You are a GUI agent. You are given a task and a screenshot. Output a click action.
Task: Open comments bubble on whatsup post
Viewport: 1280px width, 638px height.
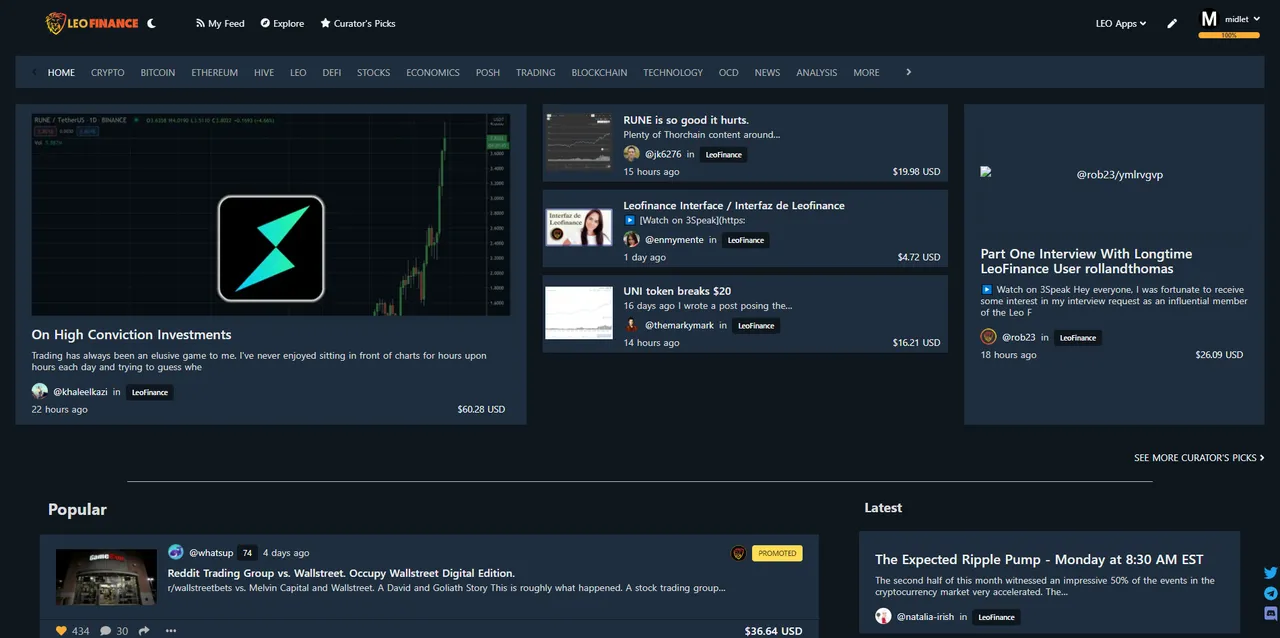tap(105, 631)
